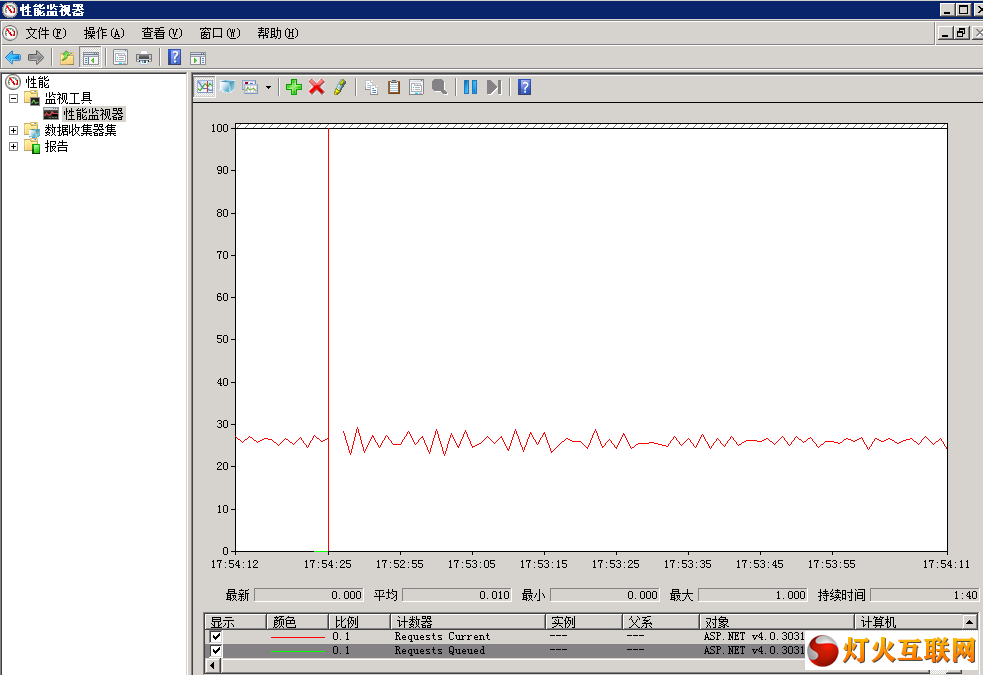The image size is (983, 675).
Task: Open help in the monitor toolbar
Action: pos(525,87)
